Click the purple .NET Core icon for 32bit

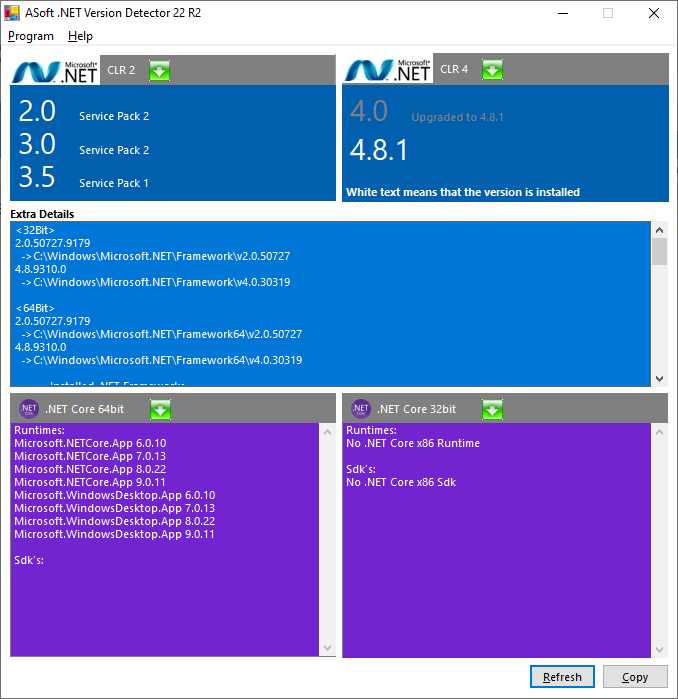(361, 408)
